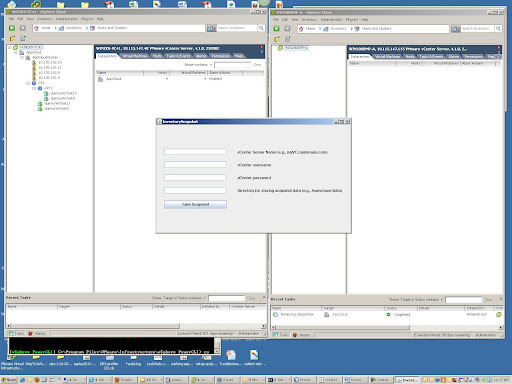Screen dimensions: 512x384
Task: Click the horizontal scrollbar in left Recent Tasks panel
Action: pos(136,326)
